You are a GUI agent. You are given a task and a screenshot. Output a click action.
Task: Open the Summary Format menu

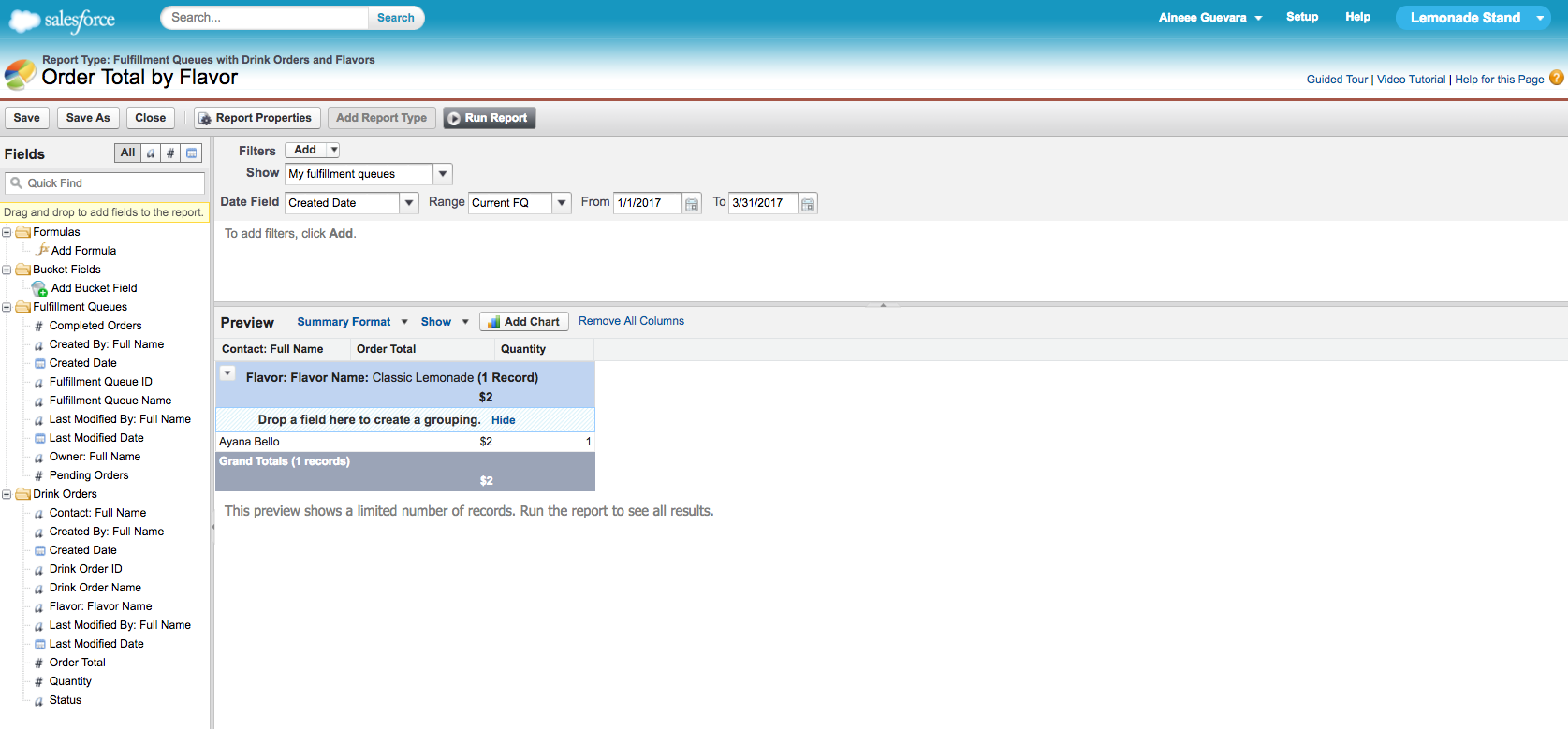[353, 322]
